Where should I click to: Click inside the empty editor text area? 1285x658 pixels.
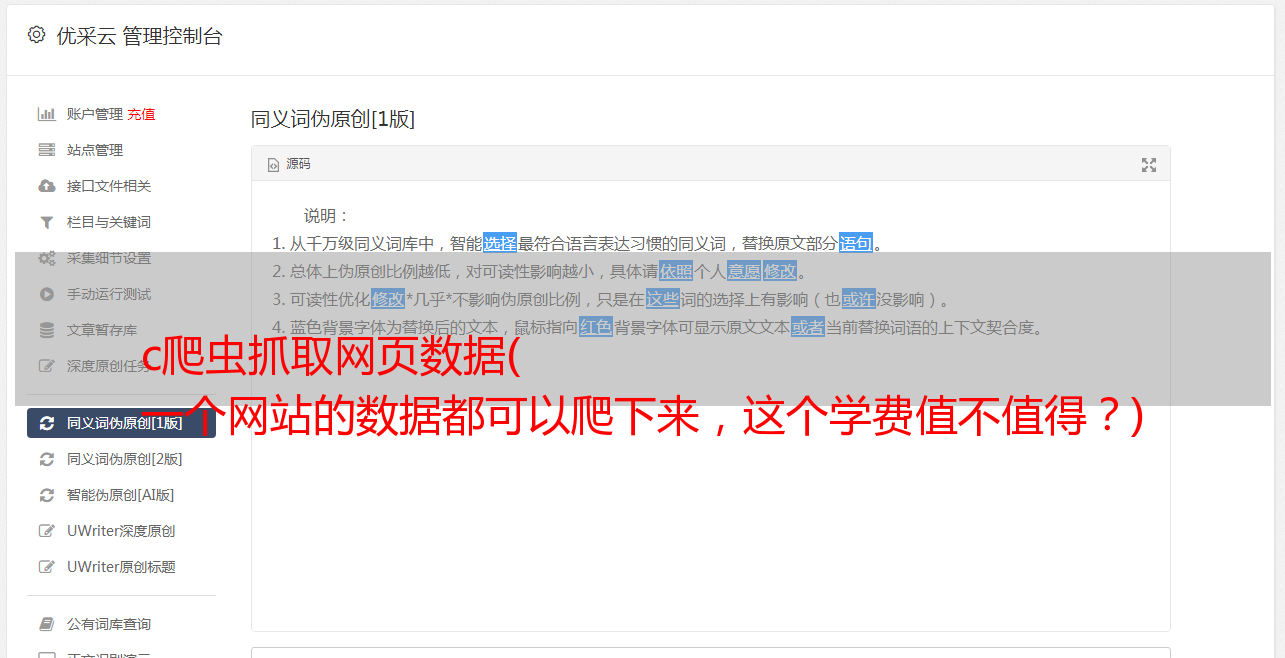[x=710, y=500]
